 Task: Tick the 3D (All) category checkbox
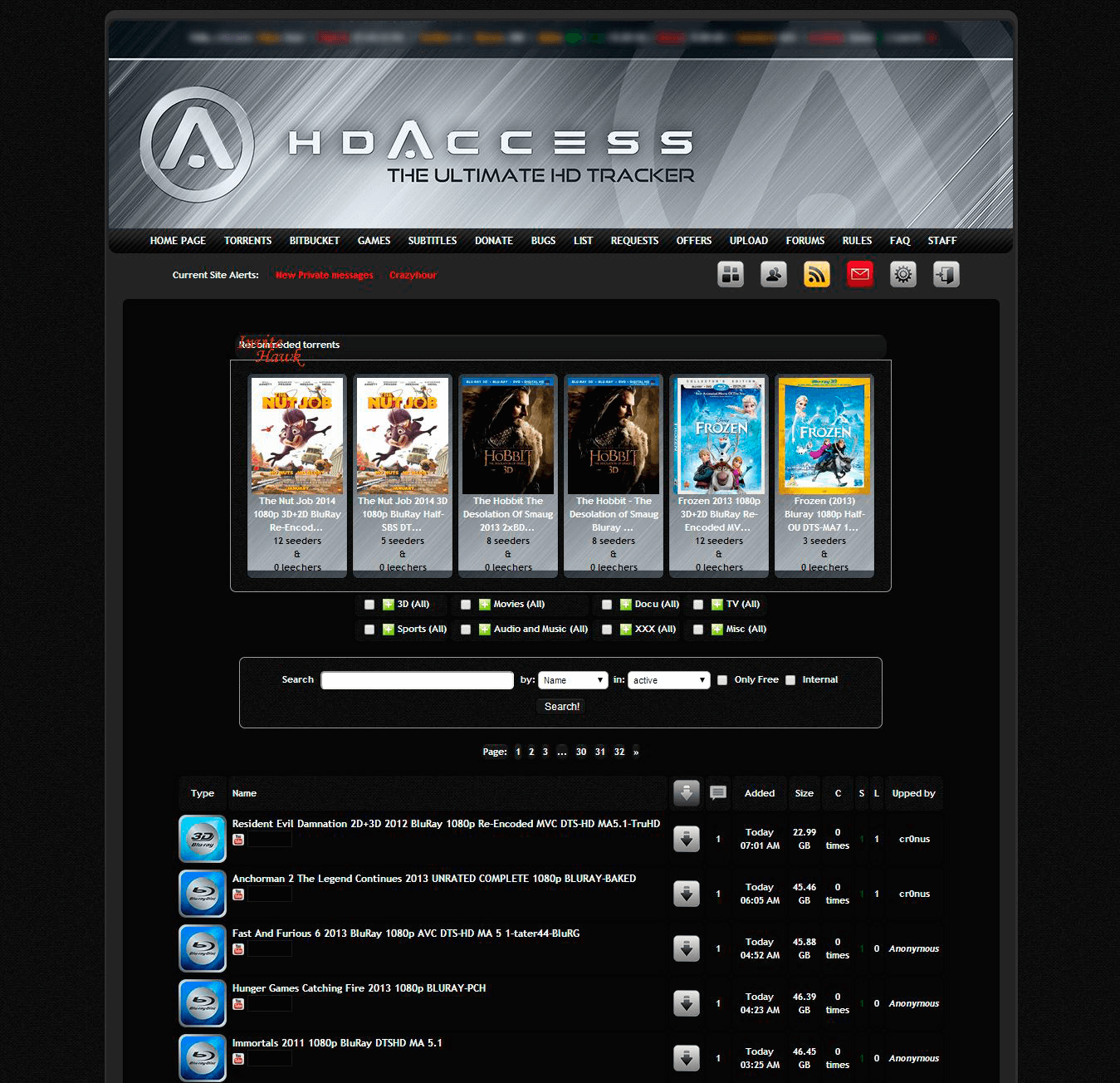pyautogui.click(x=369, y=605)
